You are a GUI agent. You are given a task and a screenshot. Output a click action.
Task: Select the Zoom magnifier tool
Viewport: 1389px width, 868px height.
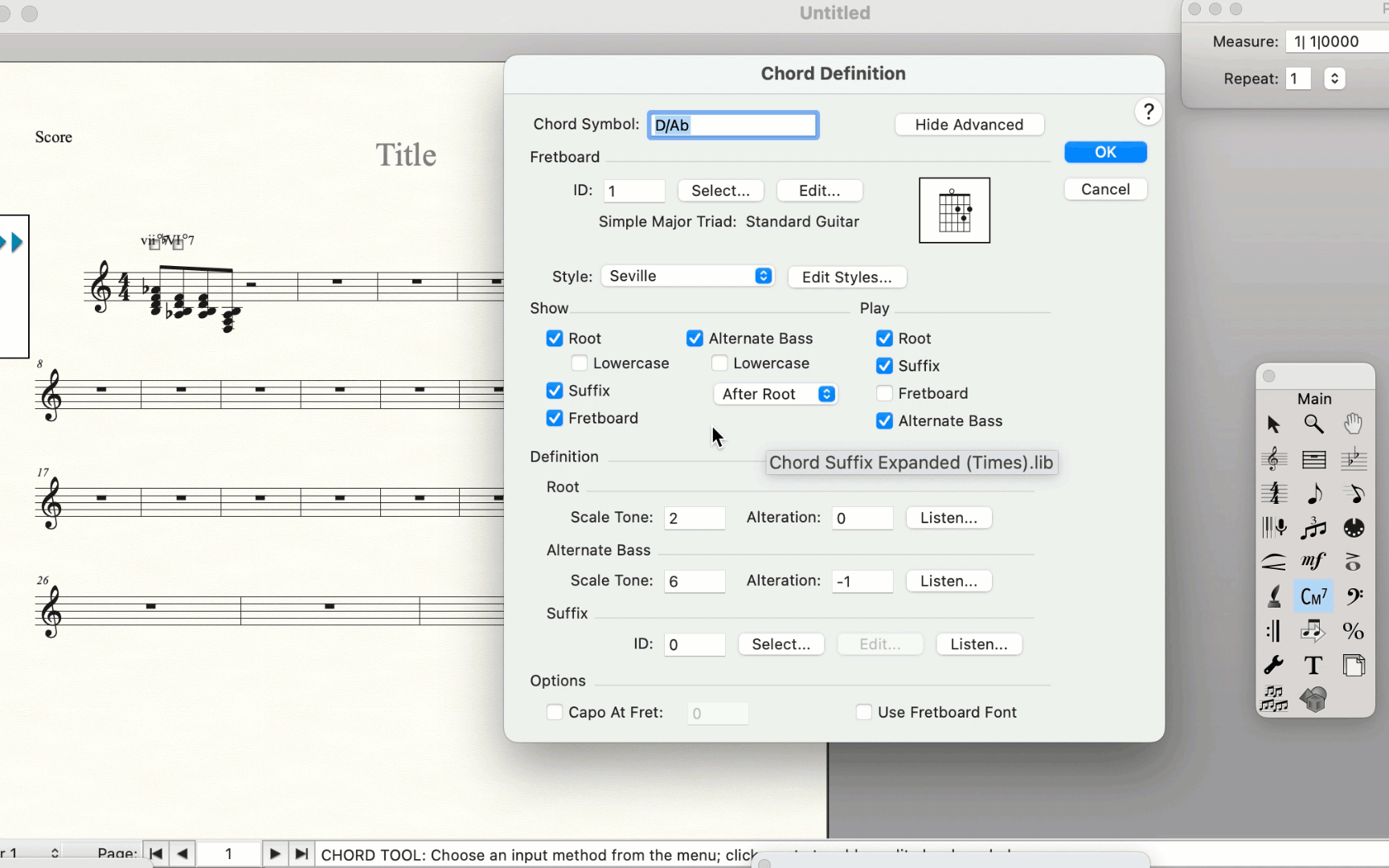click(x=1313, y=424)
